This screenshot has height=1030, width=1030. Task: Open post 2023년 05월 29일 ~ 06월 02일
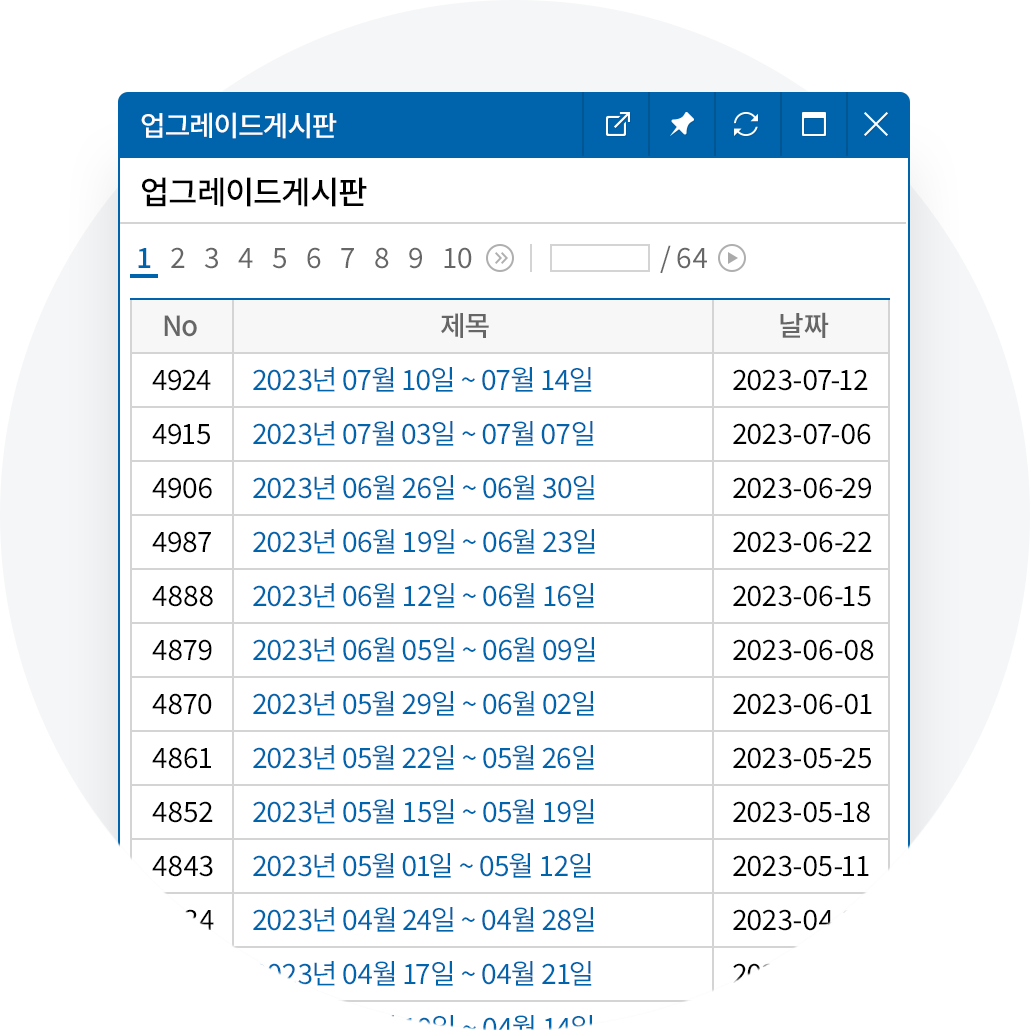click(423, 704)
